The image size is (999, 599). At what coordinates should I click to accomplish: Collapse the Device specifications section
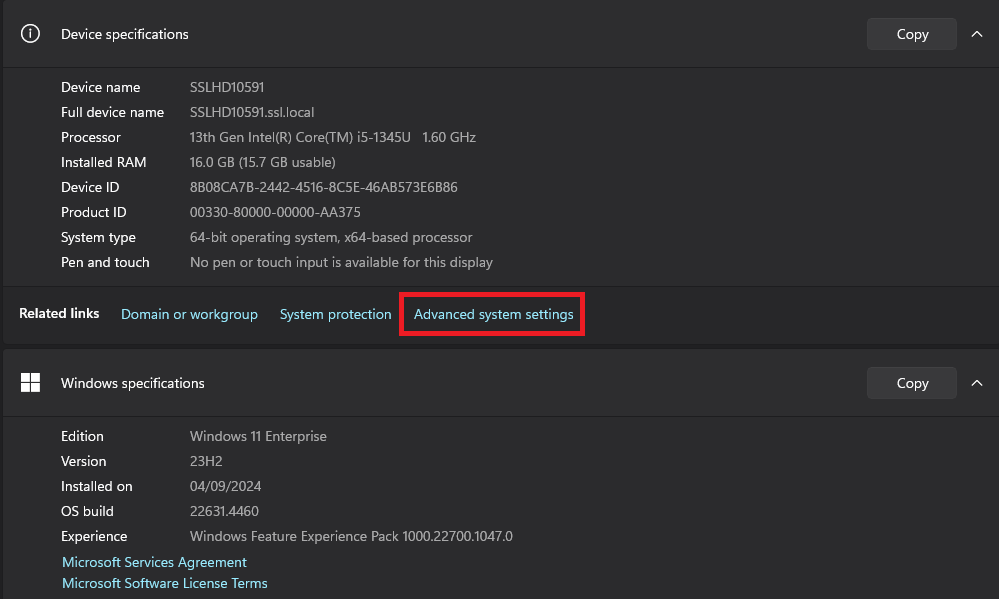click(x=977, y=34)
